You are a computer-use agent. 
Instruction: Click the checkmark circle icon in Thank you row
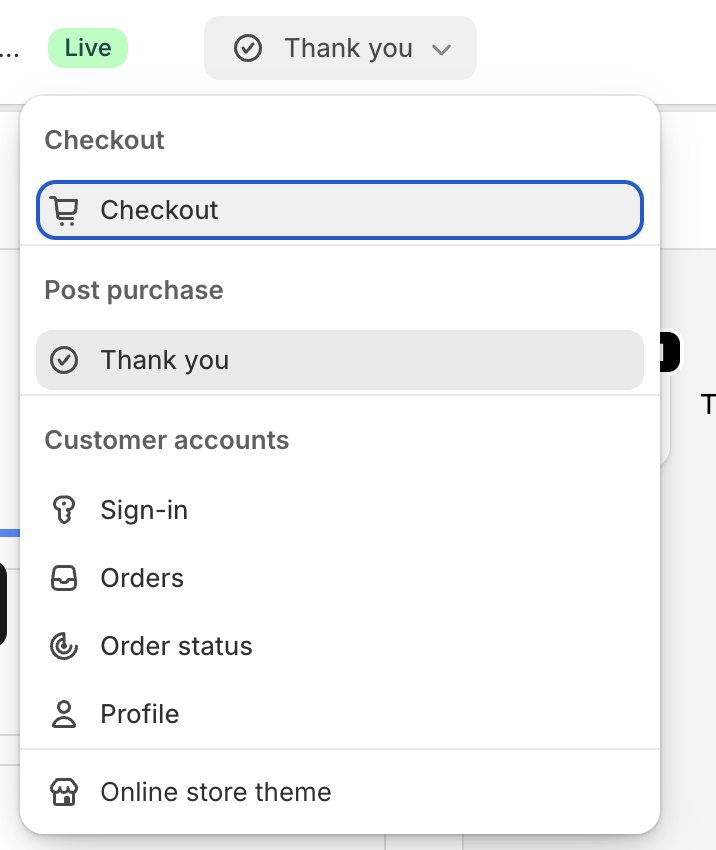tap(64, 360)
